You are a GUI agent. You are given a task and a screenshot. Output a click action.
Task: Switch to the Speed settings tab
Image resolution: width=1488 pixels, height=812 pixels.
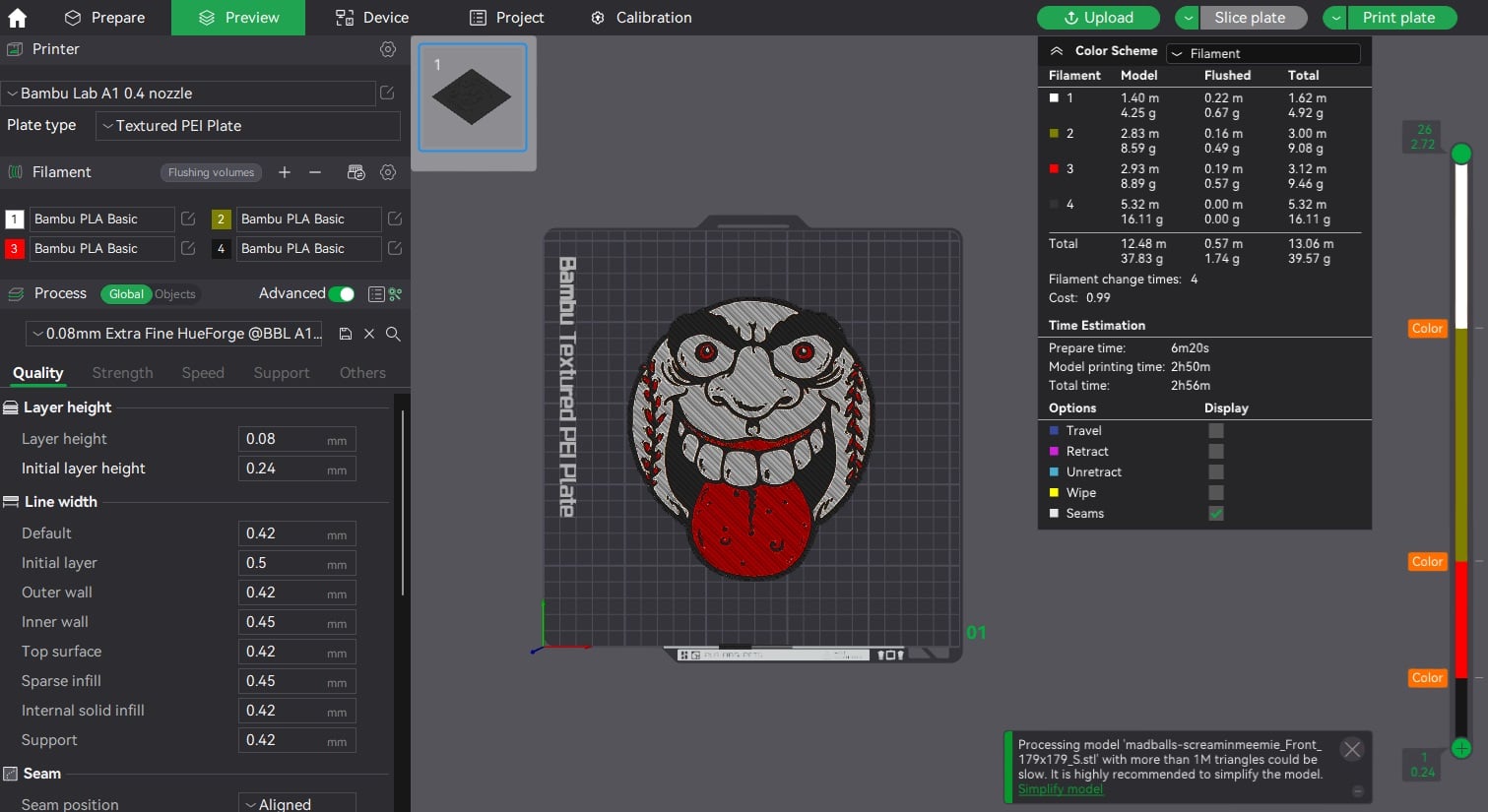(x=203, y=373)
